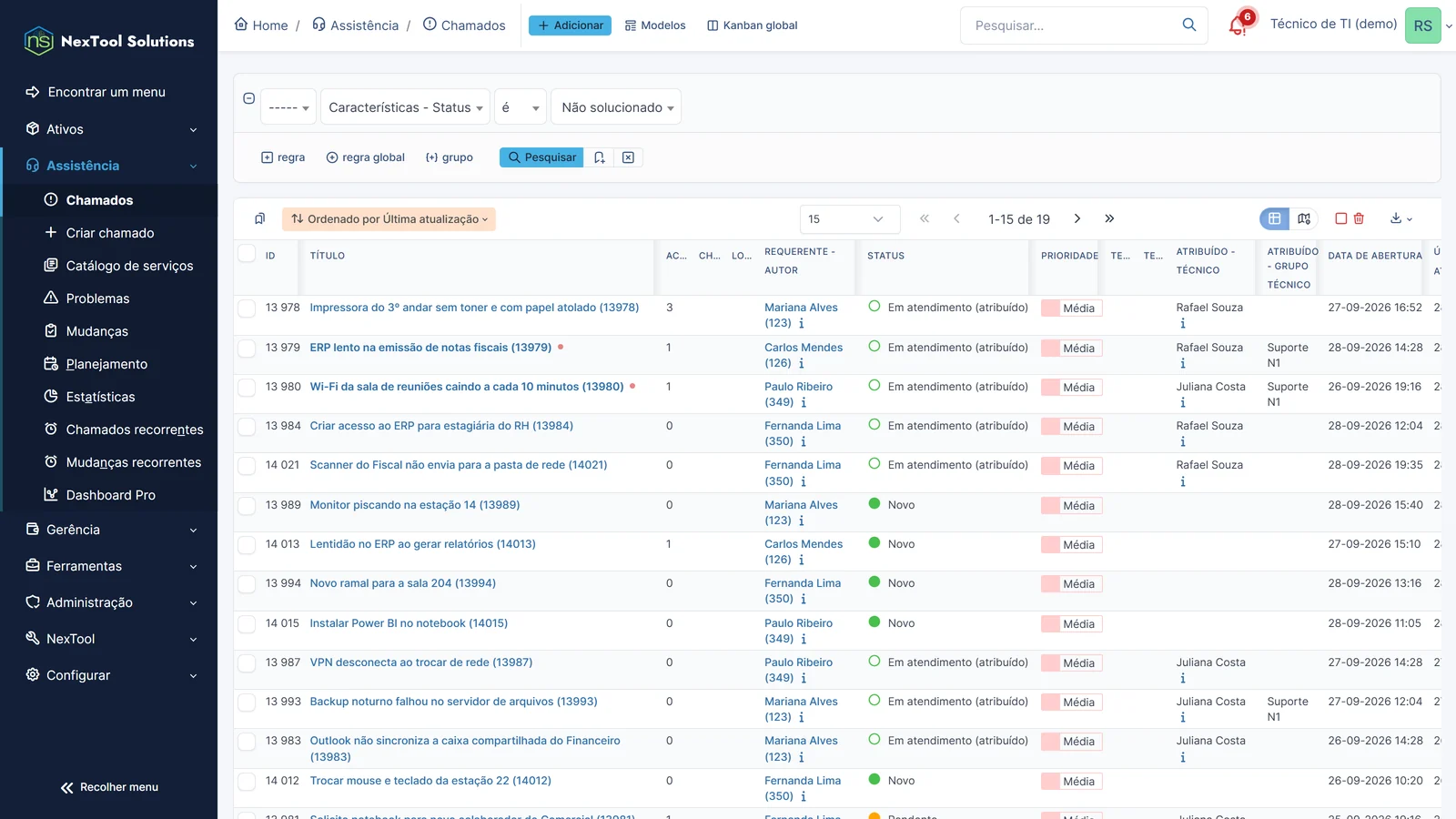Open RS user avatar menu
Viewport: 1456px width, 819px height.
pos(1423,25)
